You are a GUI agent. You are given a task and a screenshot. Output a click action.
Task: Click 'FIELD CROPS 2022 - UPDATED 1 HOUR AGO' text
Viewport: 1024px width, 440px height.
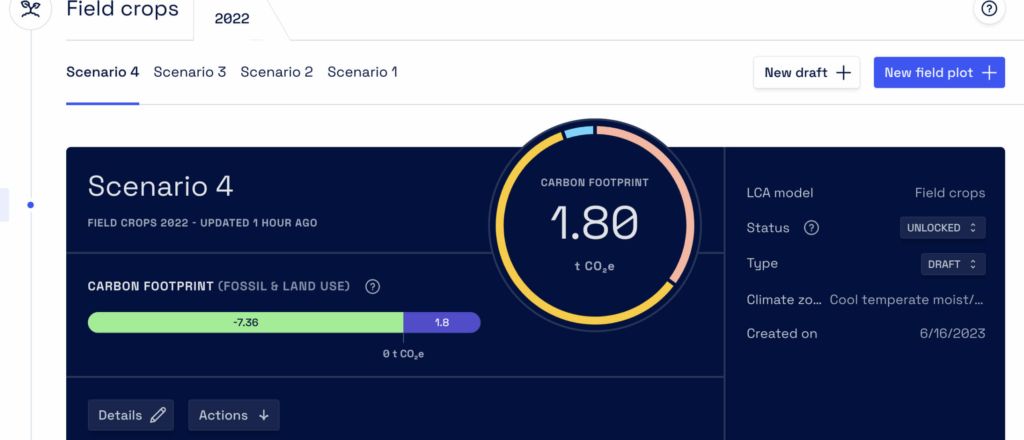click(202, 223)
